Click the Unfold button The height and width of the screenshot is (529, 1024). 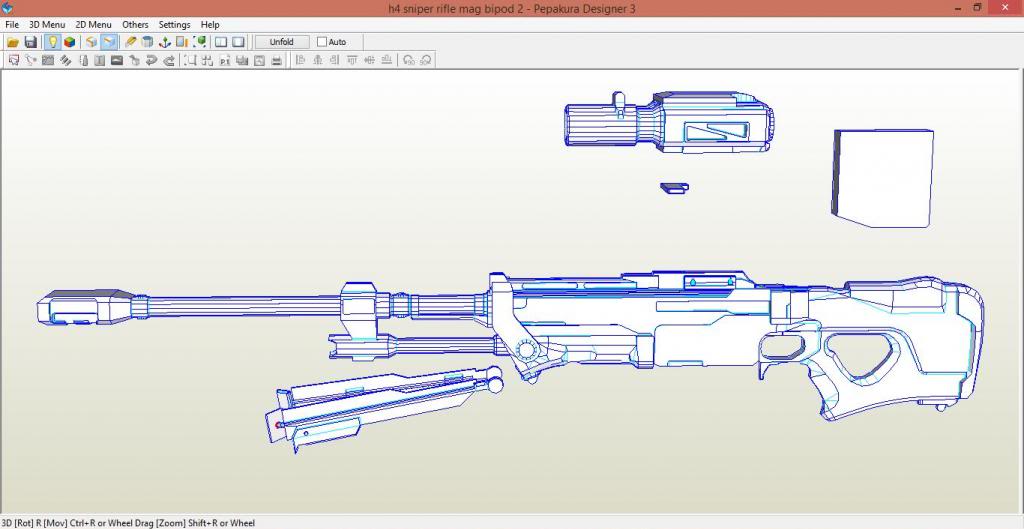pos(281,42)
